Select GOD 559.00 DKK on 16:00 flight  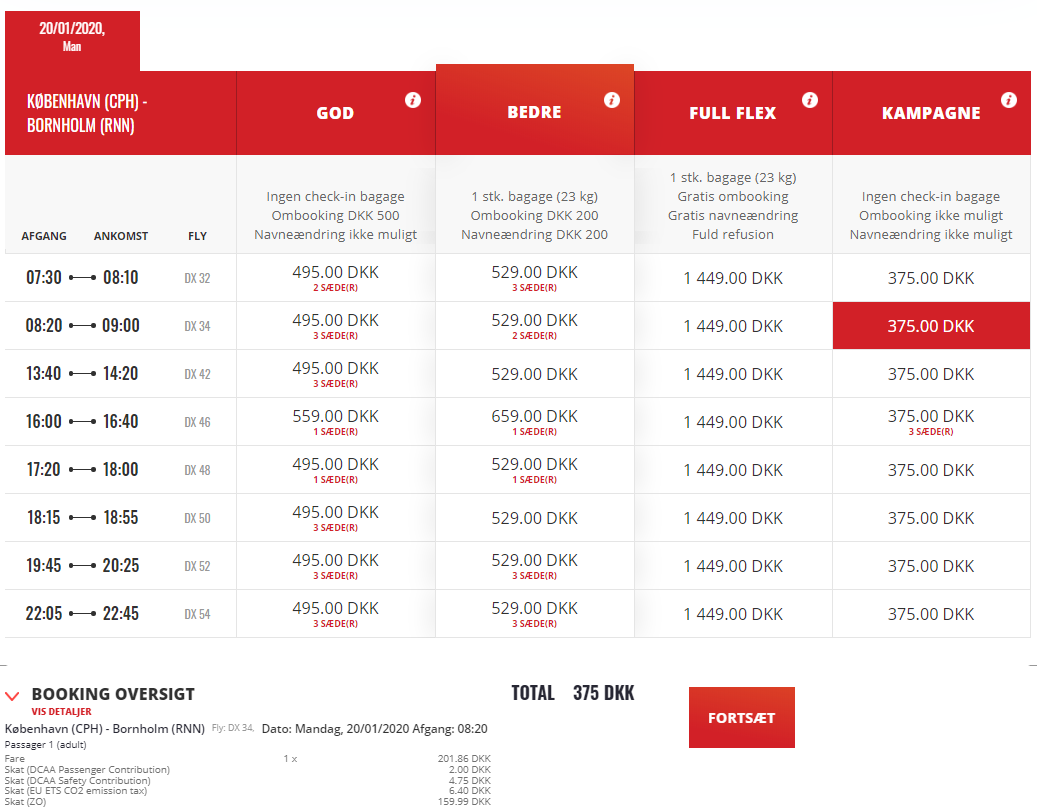coord(335,421)
